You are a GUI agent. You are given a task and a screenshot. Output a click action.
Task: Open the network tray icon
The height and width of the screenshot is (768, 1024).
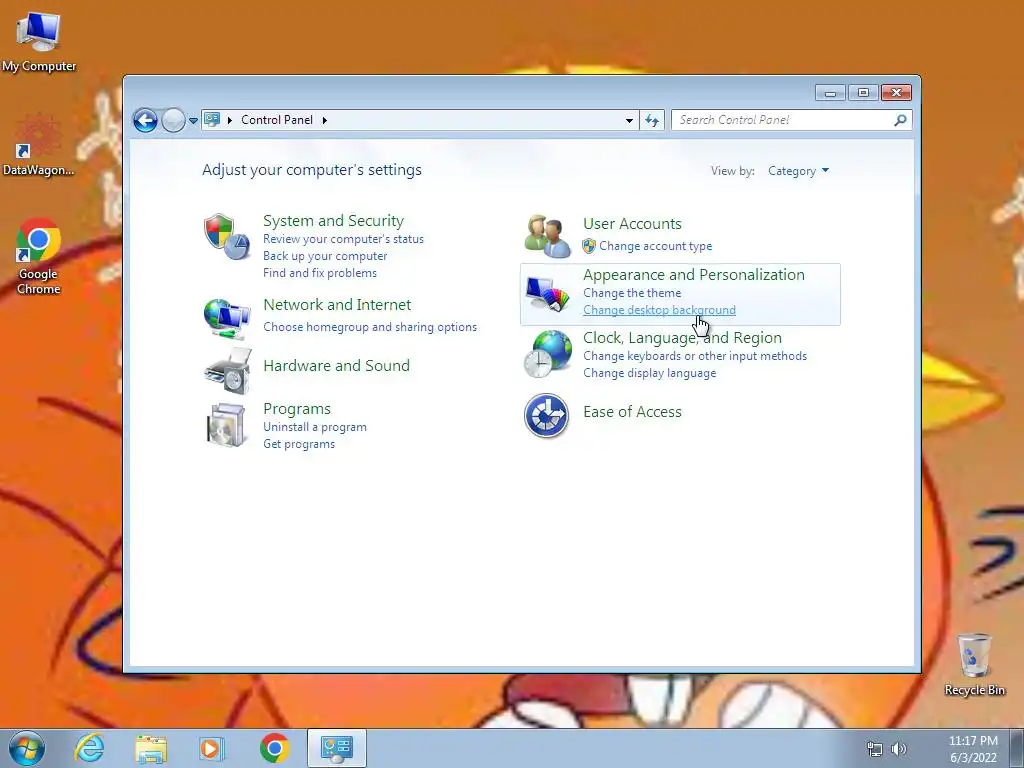point(874,749)
